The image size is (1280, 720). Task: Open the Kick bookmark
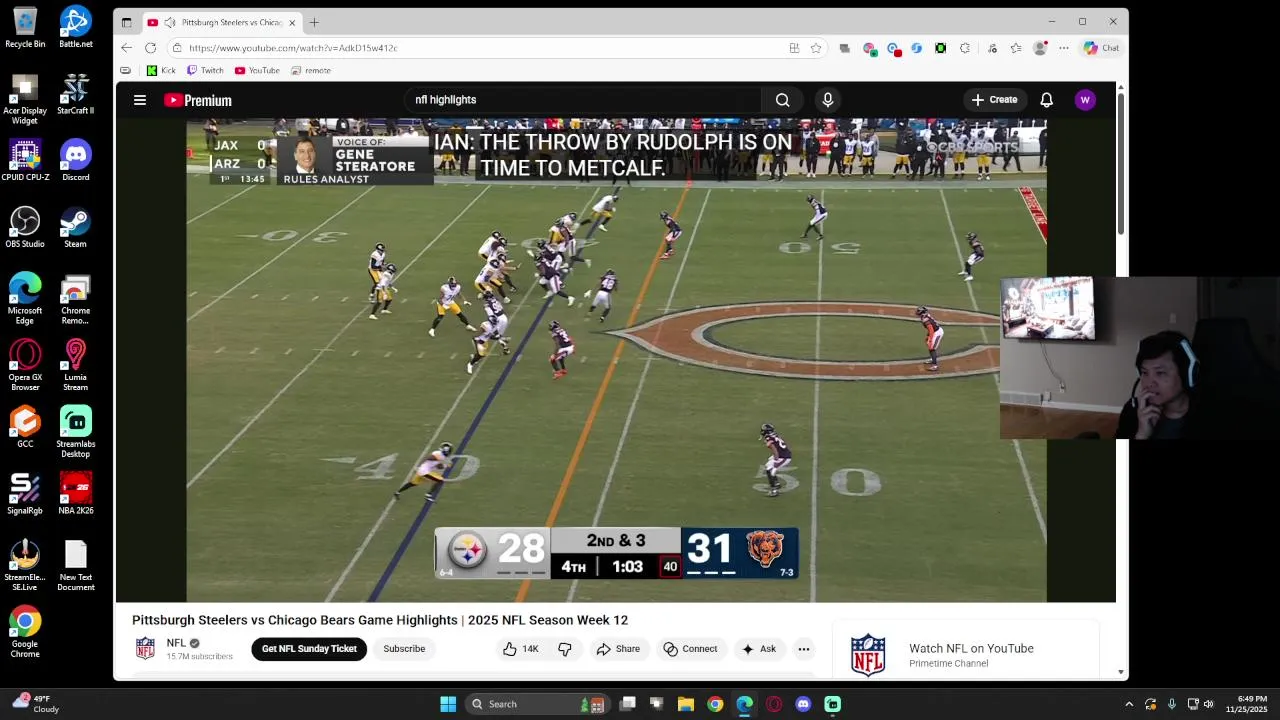(161, 70)
